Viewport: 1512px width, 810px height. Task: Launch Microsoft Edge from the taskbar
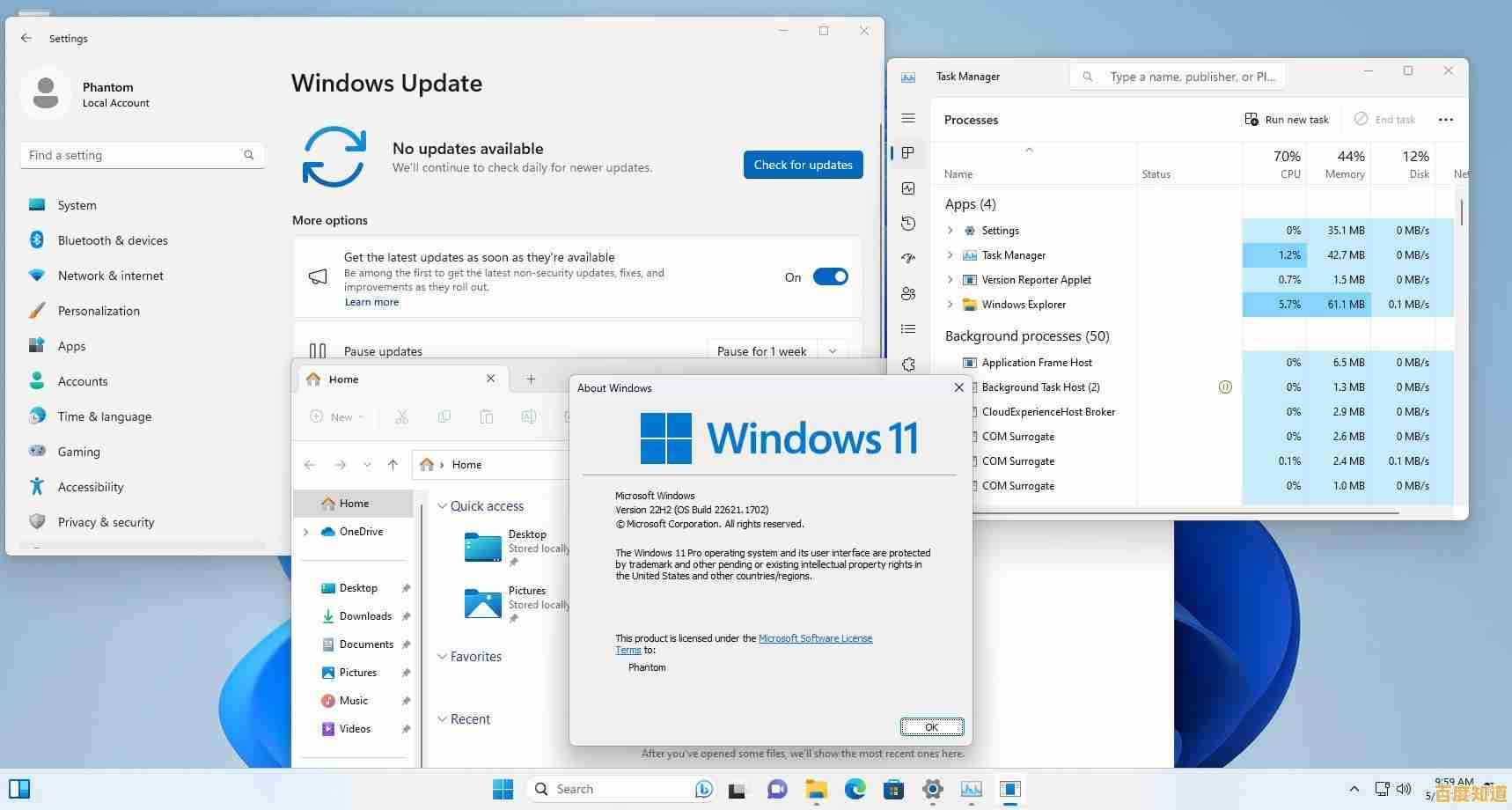[x=855, y=789]
